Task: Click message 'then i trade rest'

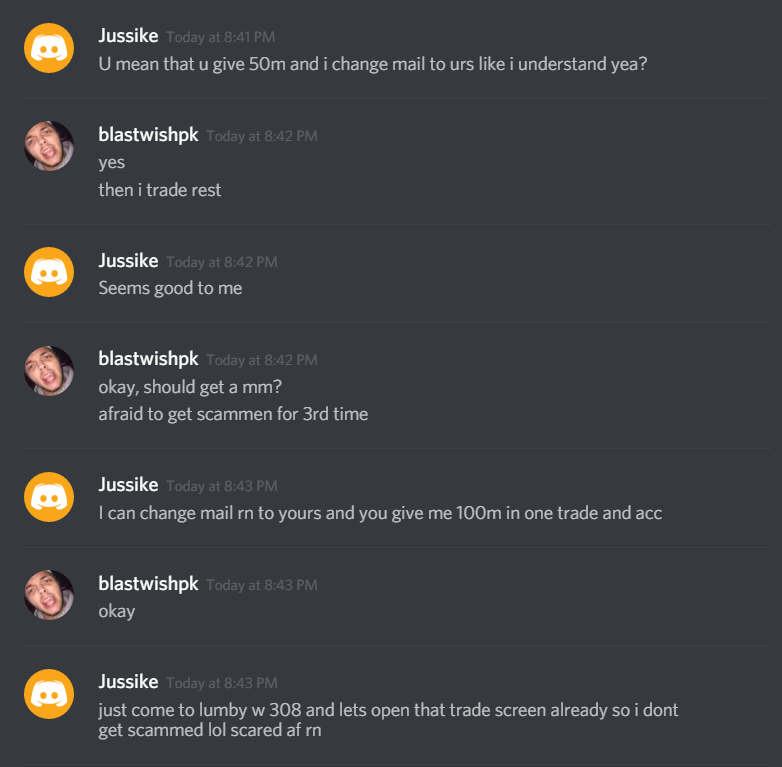Action: click(160, 190)
